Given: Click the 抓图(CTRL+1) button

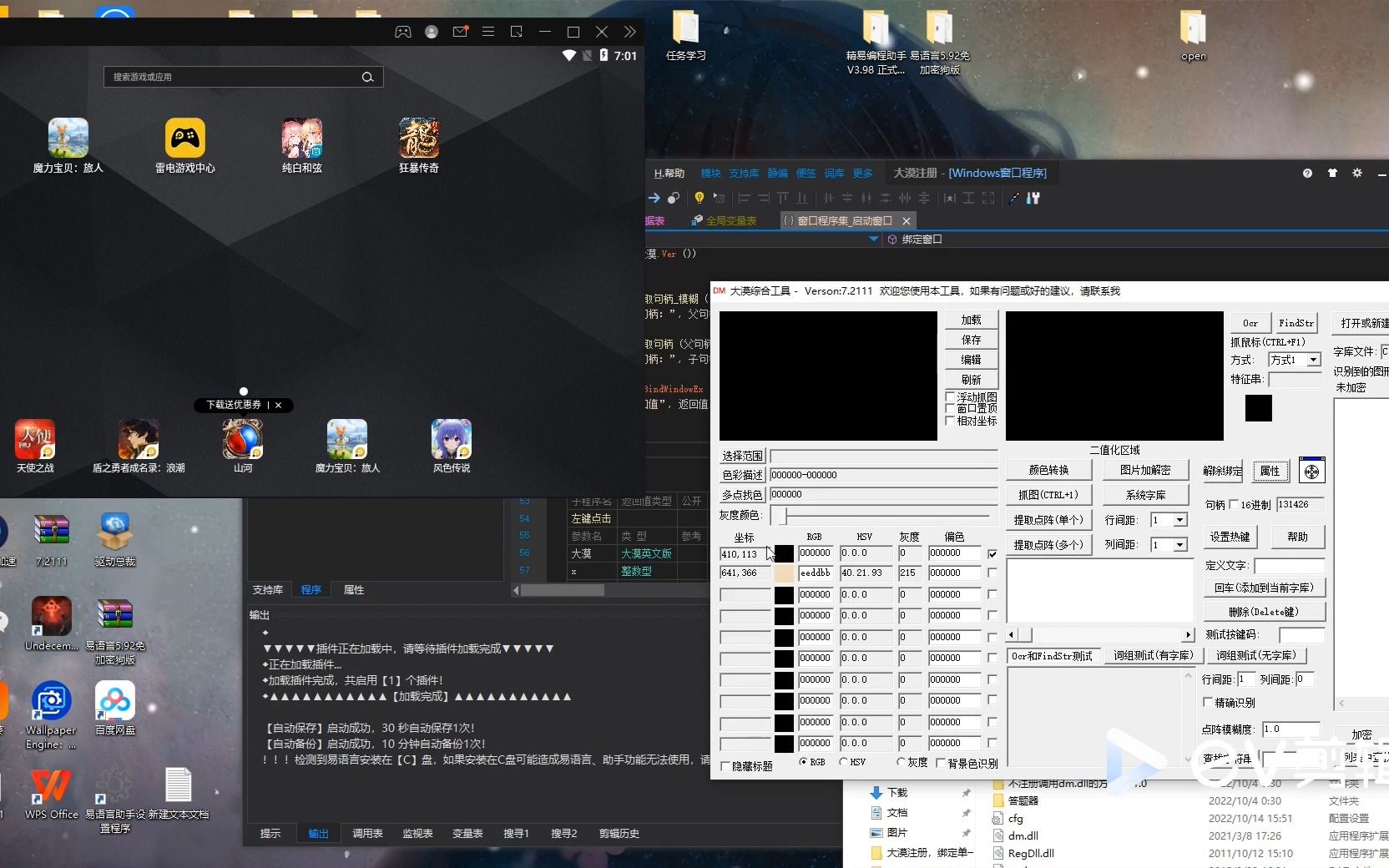Looking at the screenshot, I should click(1048, 495).
